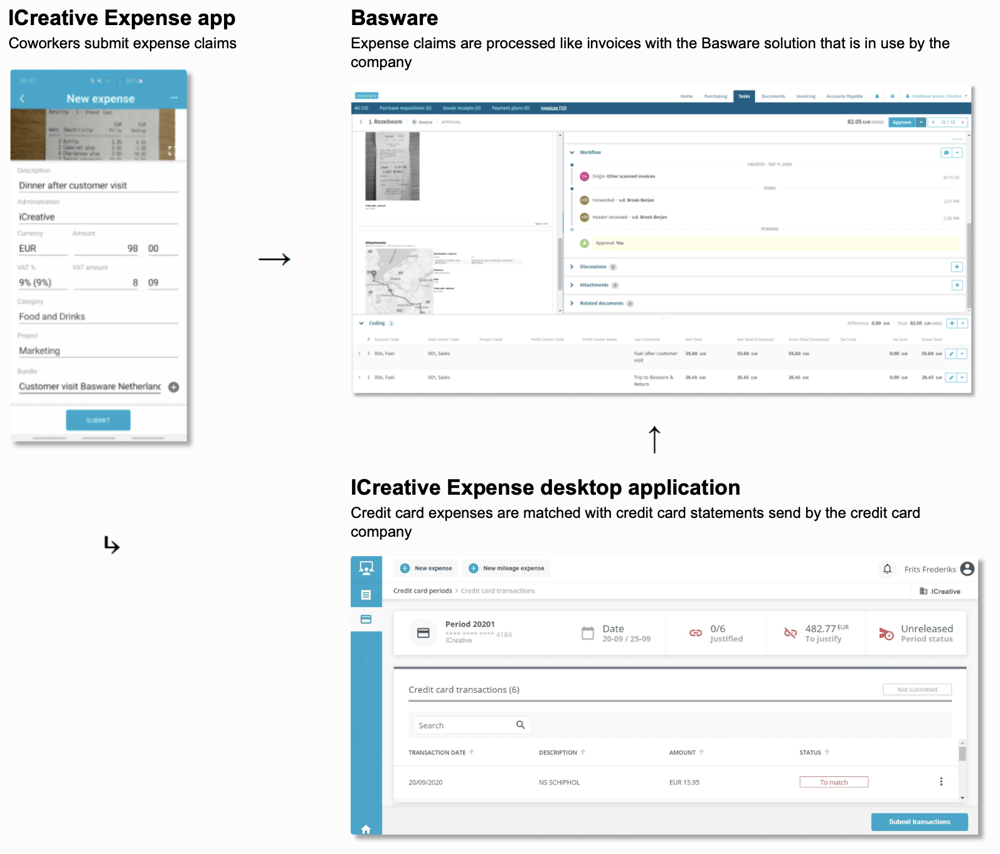Expand the Discussions section
This screenshot has height=854, width=1000.
tap(572, 267)
